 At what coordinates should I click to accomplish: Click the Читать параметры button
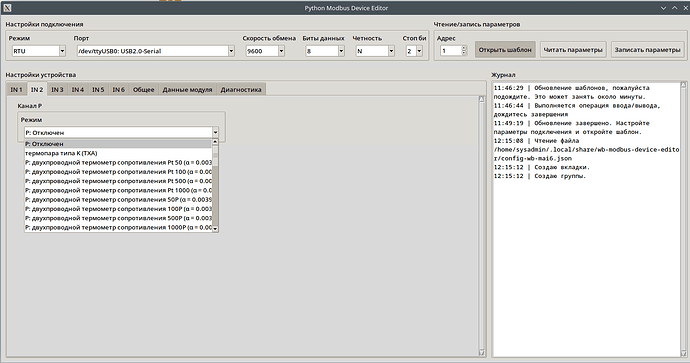tap(573, 50)
